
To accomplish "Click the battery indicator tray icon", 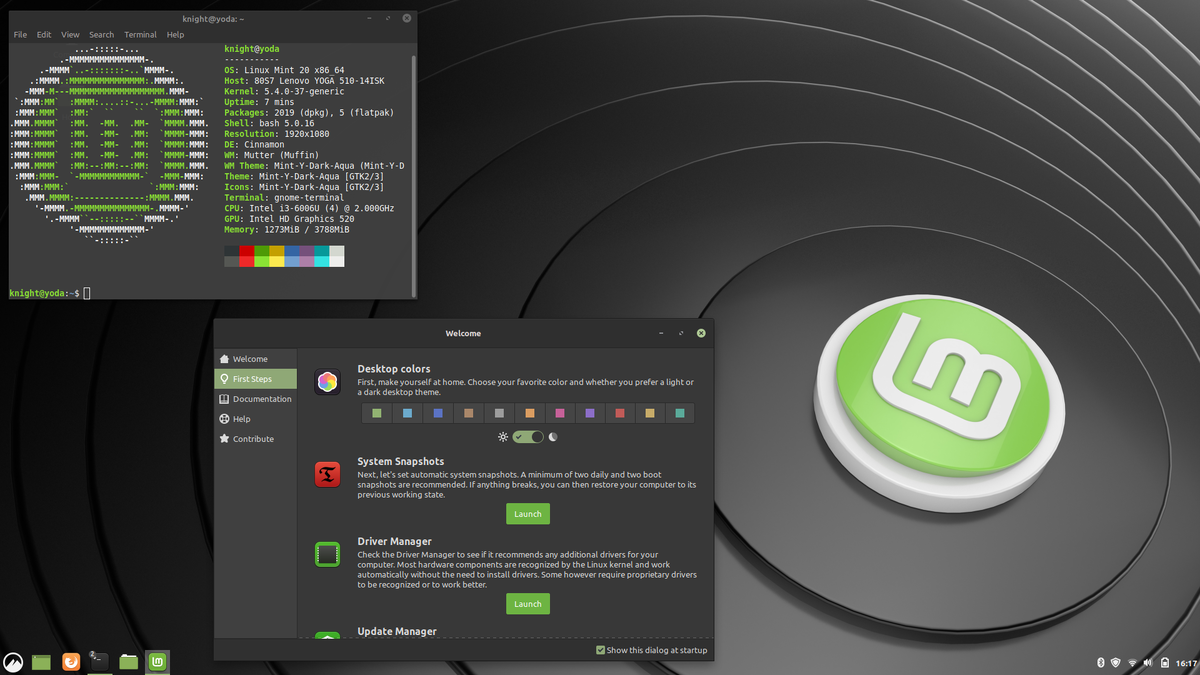I will pos(1164,662).
